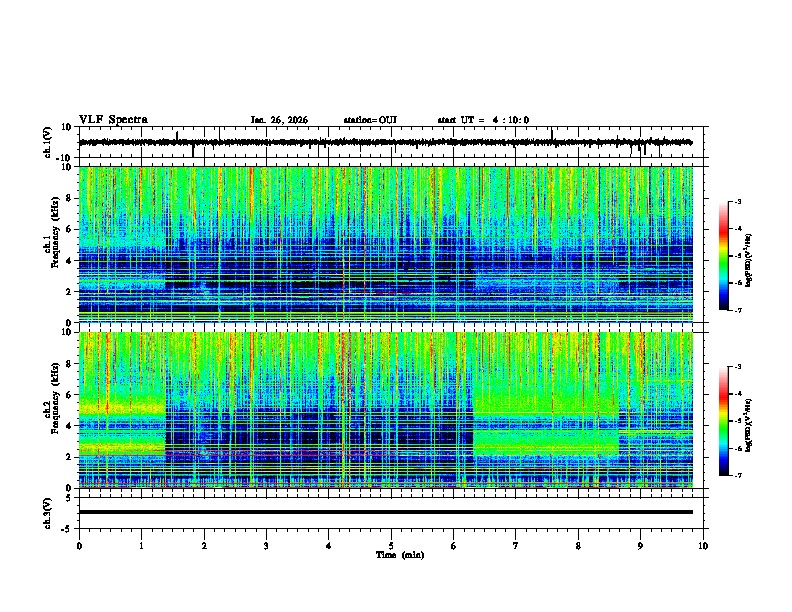Click the time axis tick label 8
The height and width of the screenshot is (612, 792).
click(578, 546)
